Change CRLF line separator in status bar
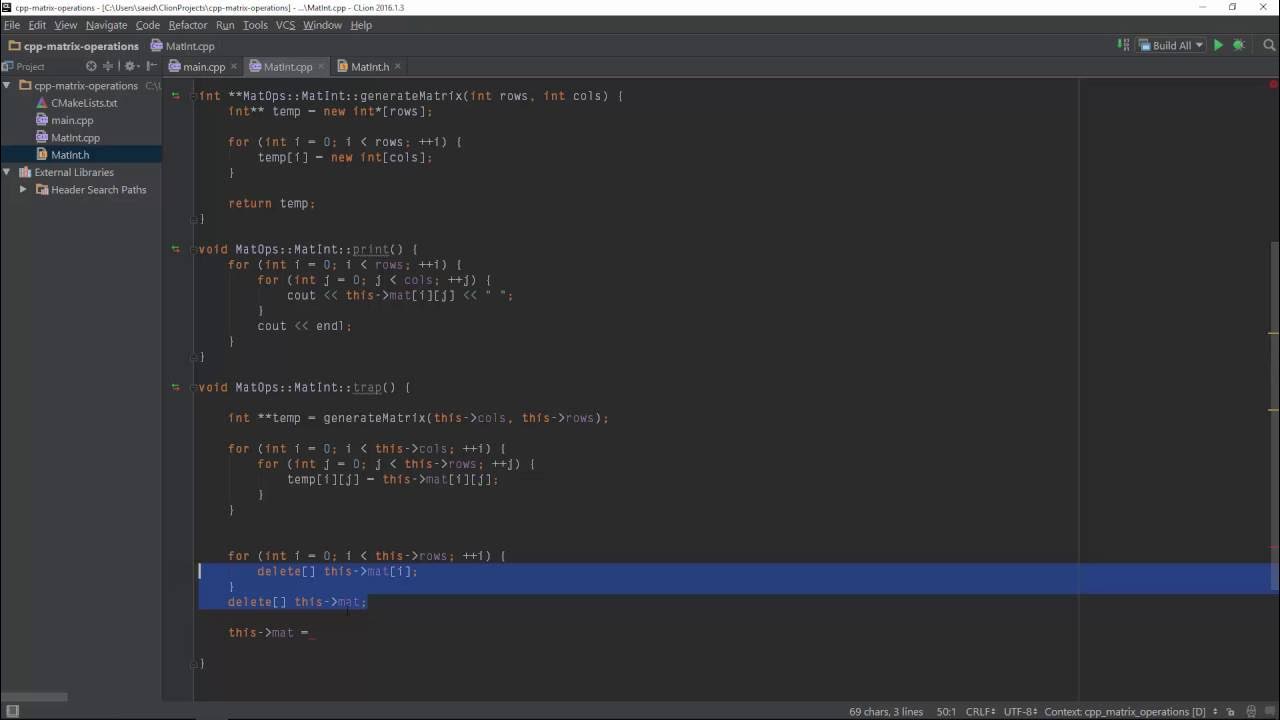1280x720 pixels. pos(980,712)
